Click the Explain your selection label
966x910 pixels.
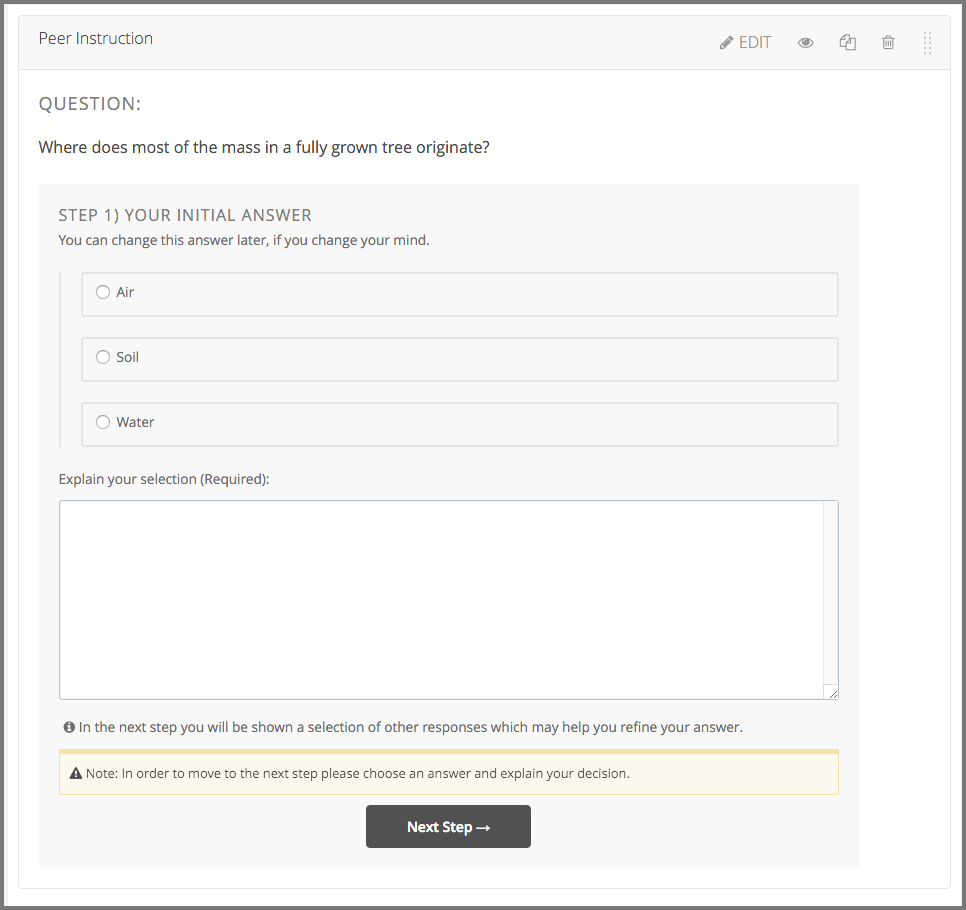(x=164, y=479)
